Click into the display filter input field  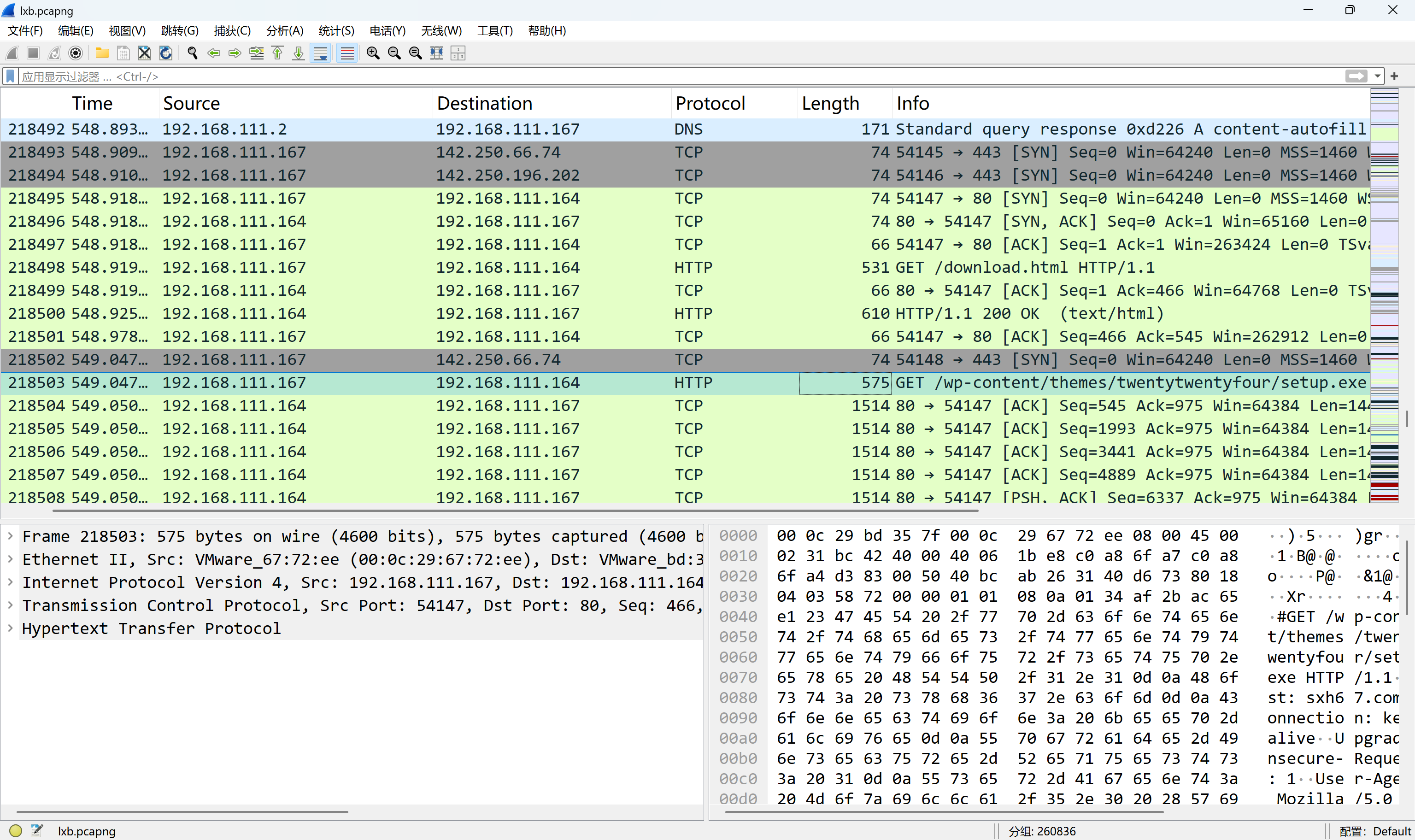[x=679, y=76]
